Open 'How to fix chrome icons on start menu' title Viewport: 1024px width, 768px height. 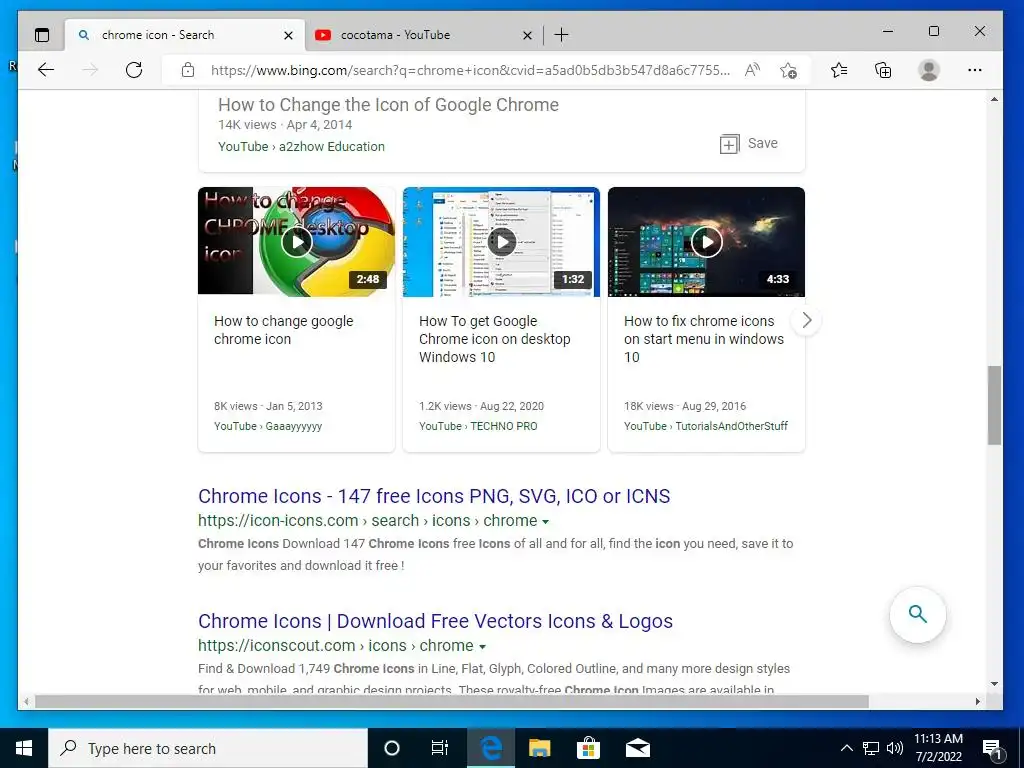click(x=703, y=339)
